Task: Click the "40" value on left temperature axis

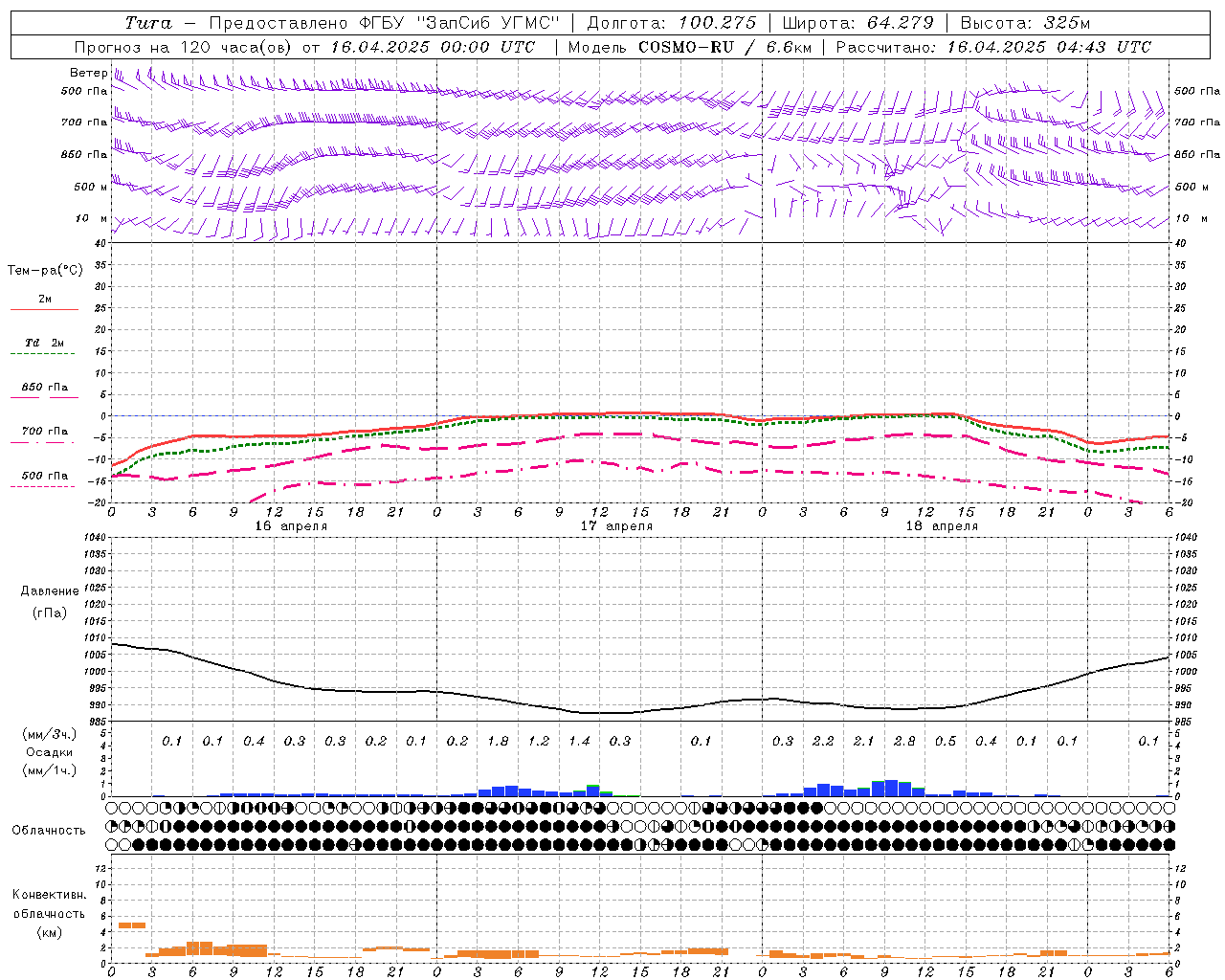Action: 102,243
